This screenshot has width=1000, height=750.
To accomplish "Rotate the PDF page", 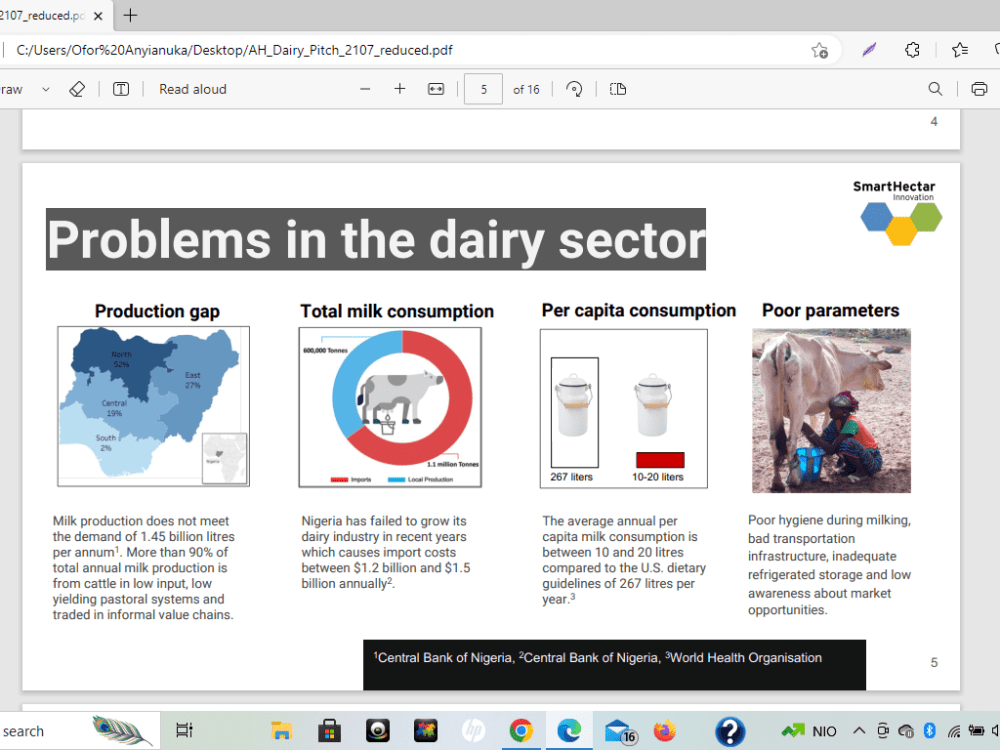I will [574, 89].
